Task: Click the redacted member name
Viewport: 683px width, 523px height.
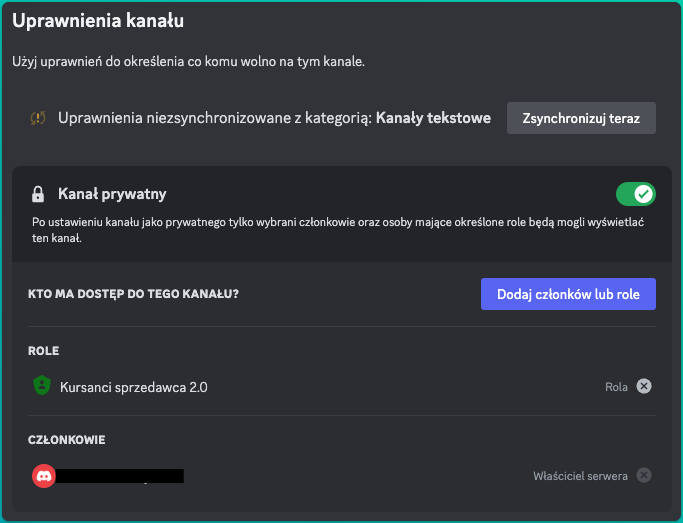Action: click(122, 476)
